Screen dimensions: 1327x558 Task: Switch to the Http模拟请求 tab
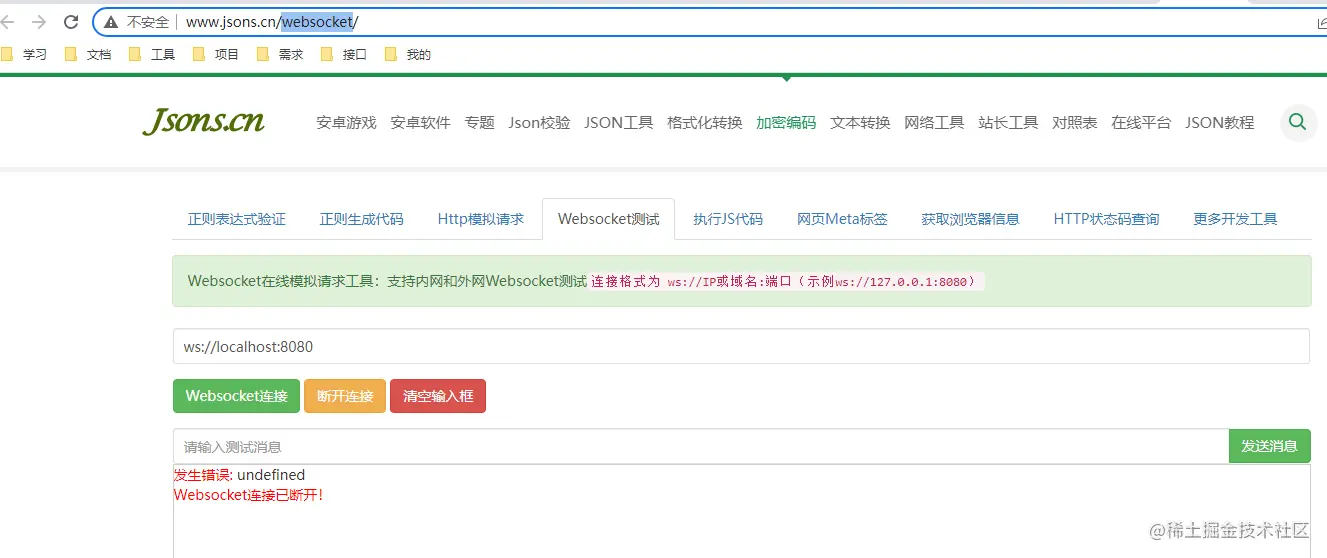(x=481, y=219)
